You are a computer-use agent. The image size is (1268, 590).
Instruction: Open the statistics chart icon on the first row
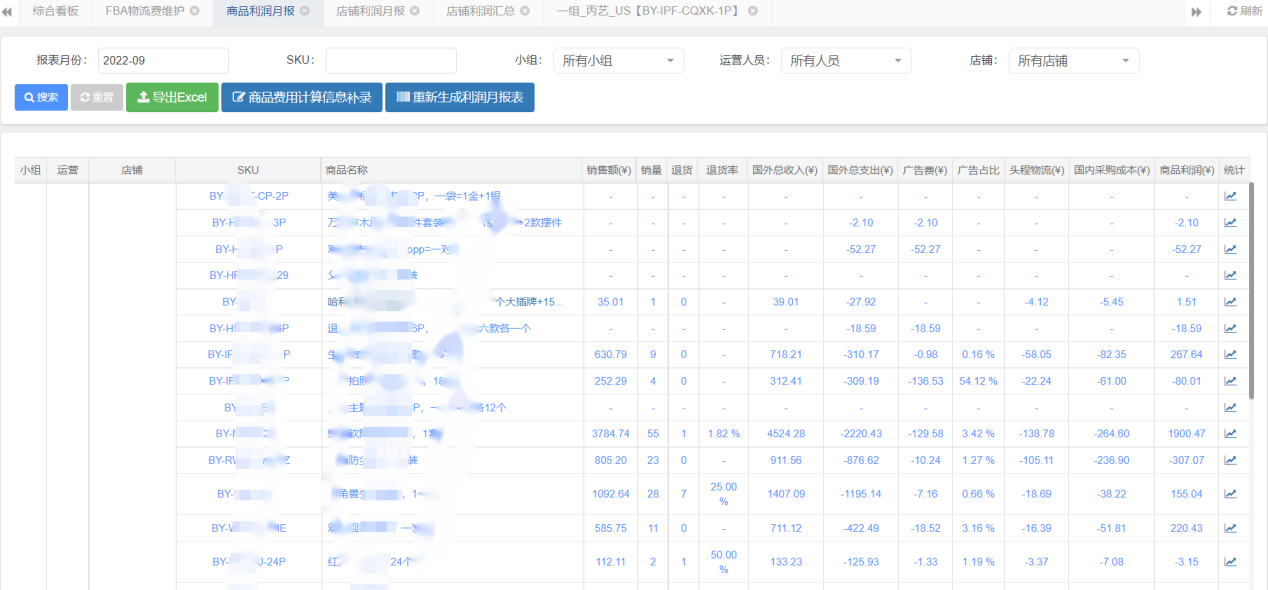click(1231, 195)
